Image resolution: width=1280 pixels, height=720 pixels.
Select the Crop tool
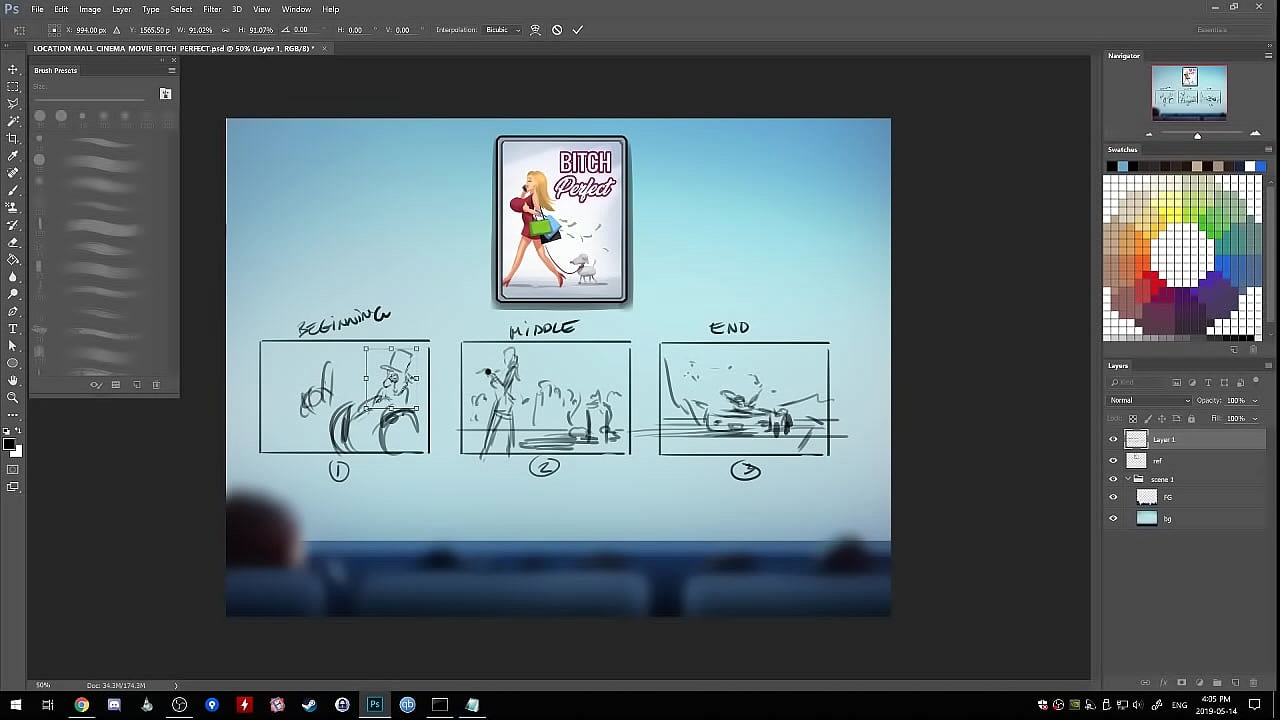[13, 138]
